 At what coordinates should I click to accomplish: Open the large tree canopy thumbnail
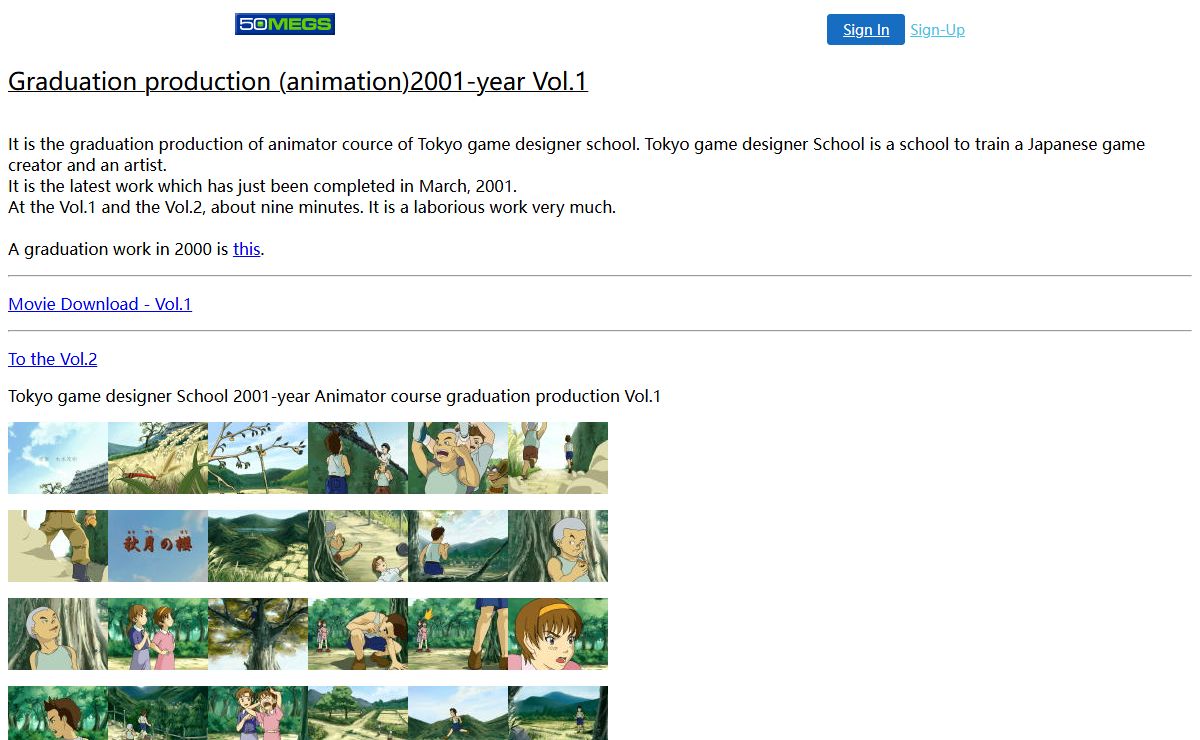(258, 634)
